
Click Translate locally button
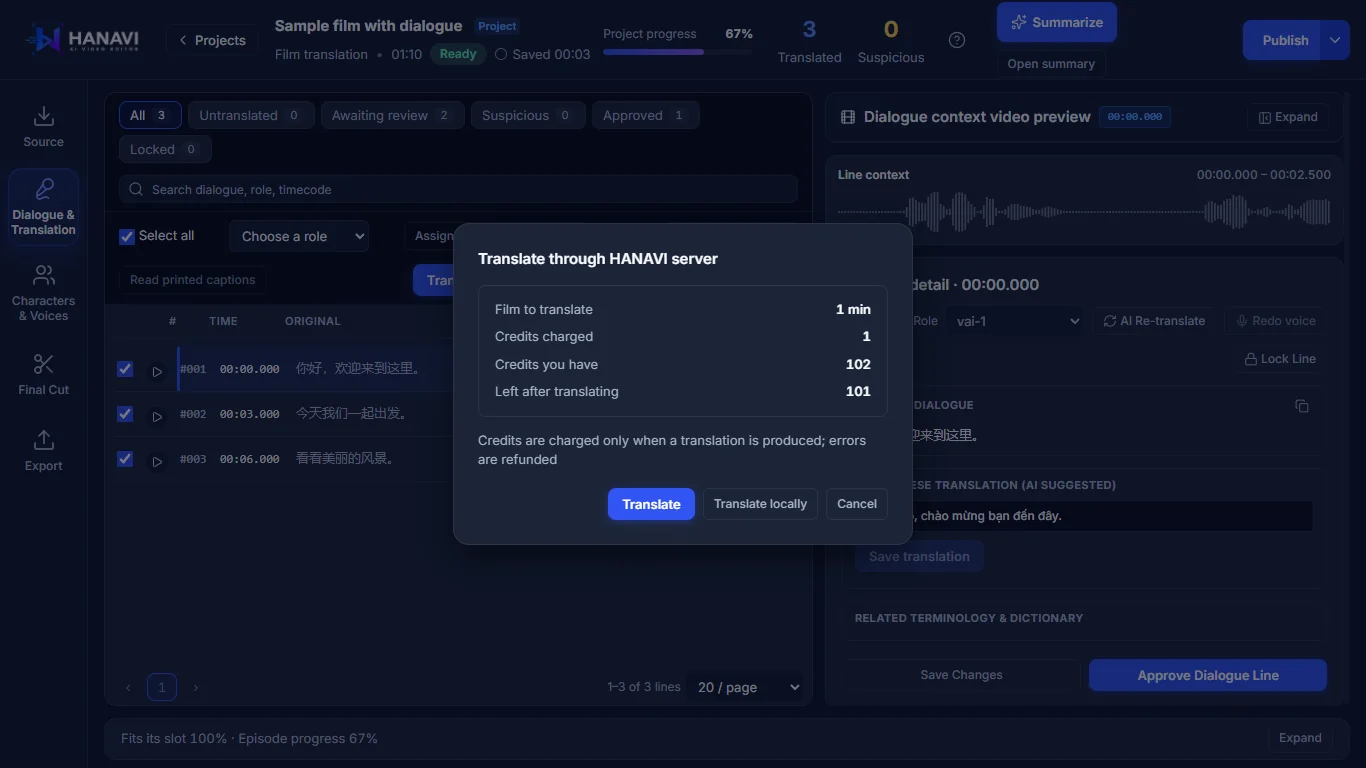pos(760,504)
